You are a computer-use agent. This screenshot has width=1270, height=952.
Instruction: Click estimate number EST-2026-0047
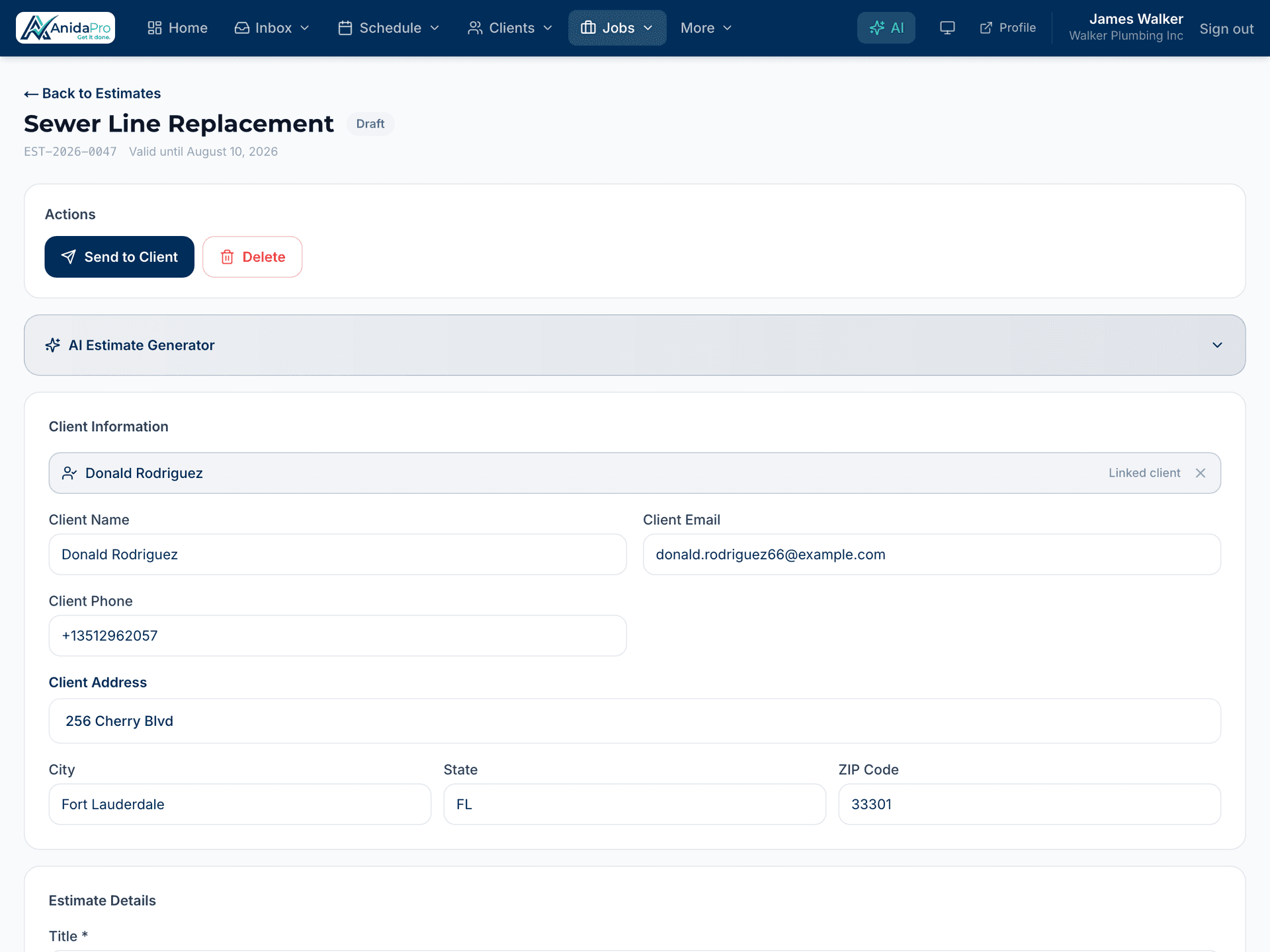70,151
